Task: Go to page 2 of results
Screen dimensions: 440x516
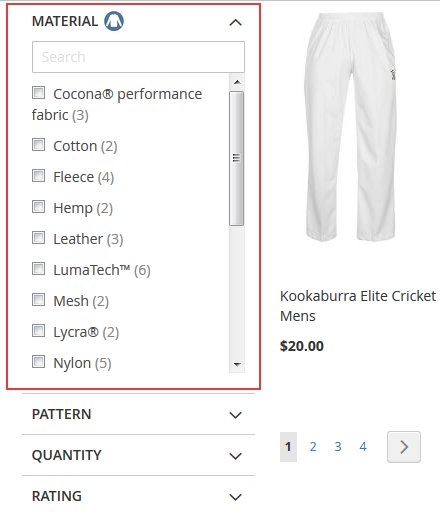Action: point(313,447)
